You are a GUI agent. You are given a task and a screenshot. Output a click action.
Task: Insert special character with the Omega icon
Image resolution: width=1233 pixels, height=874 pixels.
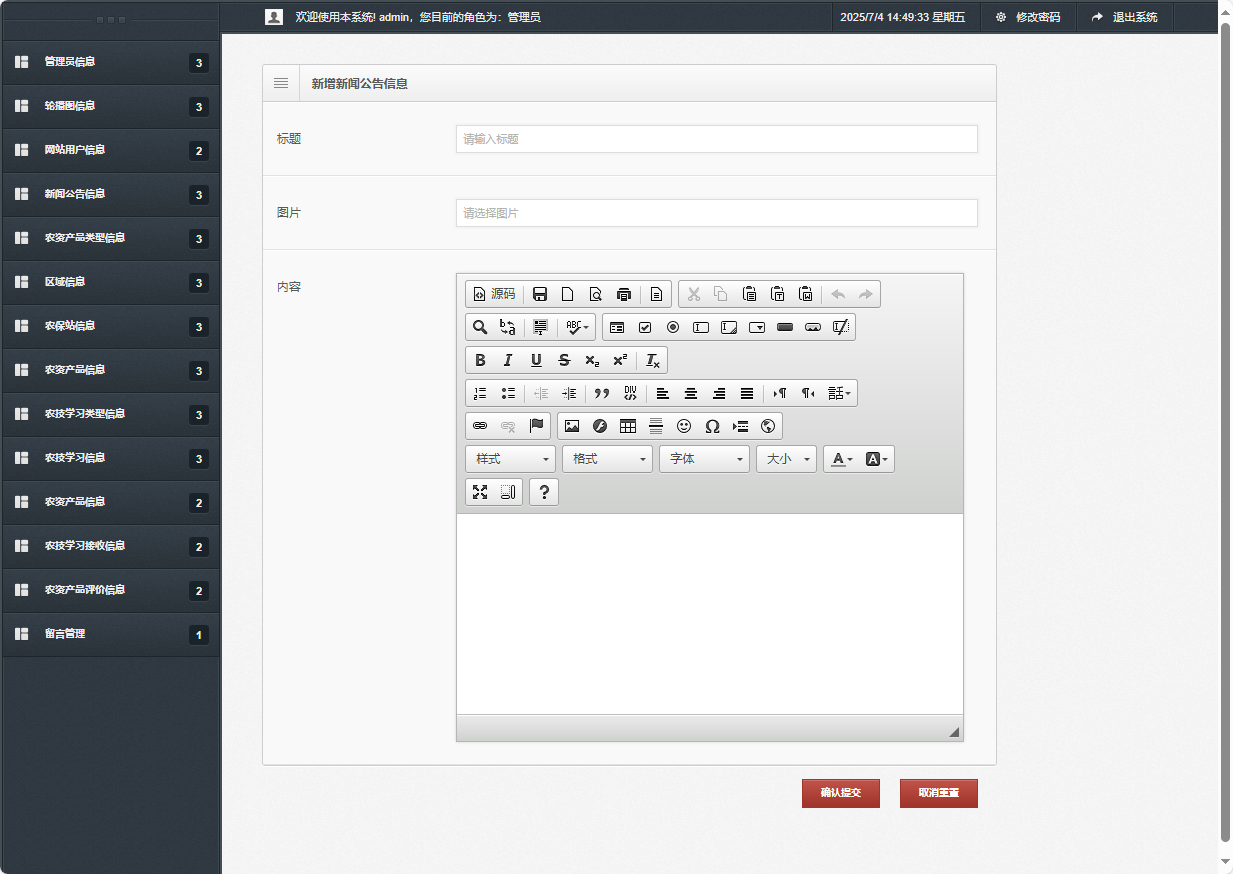[712, 426]
